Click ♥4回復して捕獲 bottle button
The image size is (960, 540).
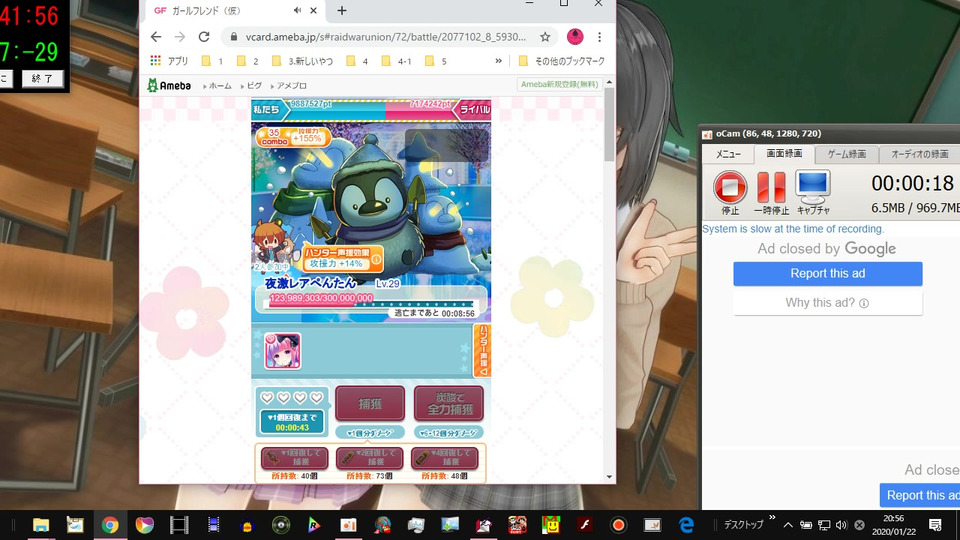444,458
